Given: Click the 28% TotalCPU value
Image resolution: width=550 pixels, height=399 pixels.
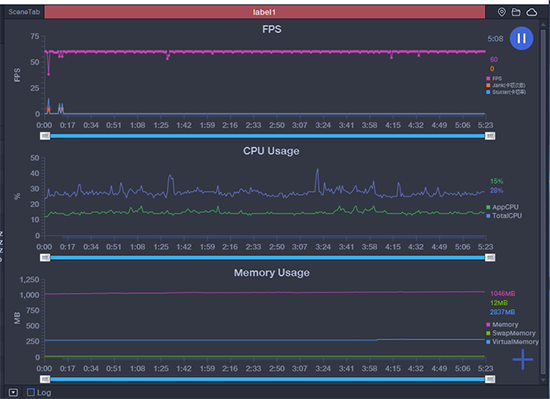Looking at the screenshot, I should (x=497, y=190).
